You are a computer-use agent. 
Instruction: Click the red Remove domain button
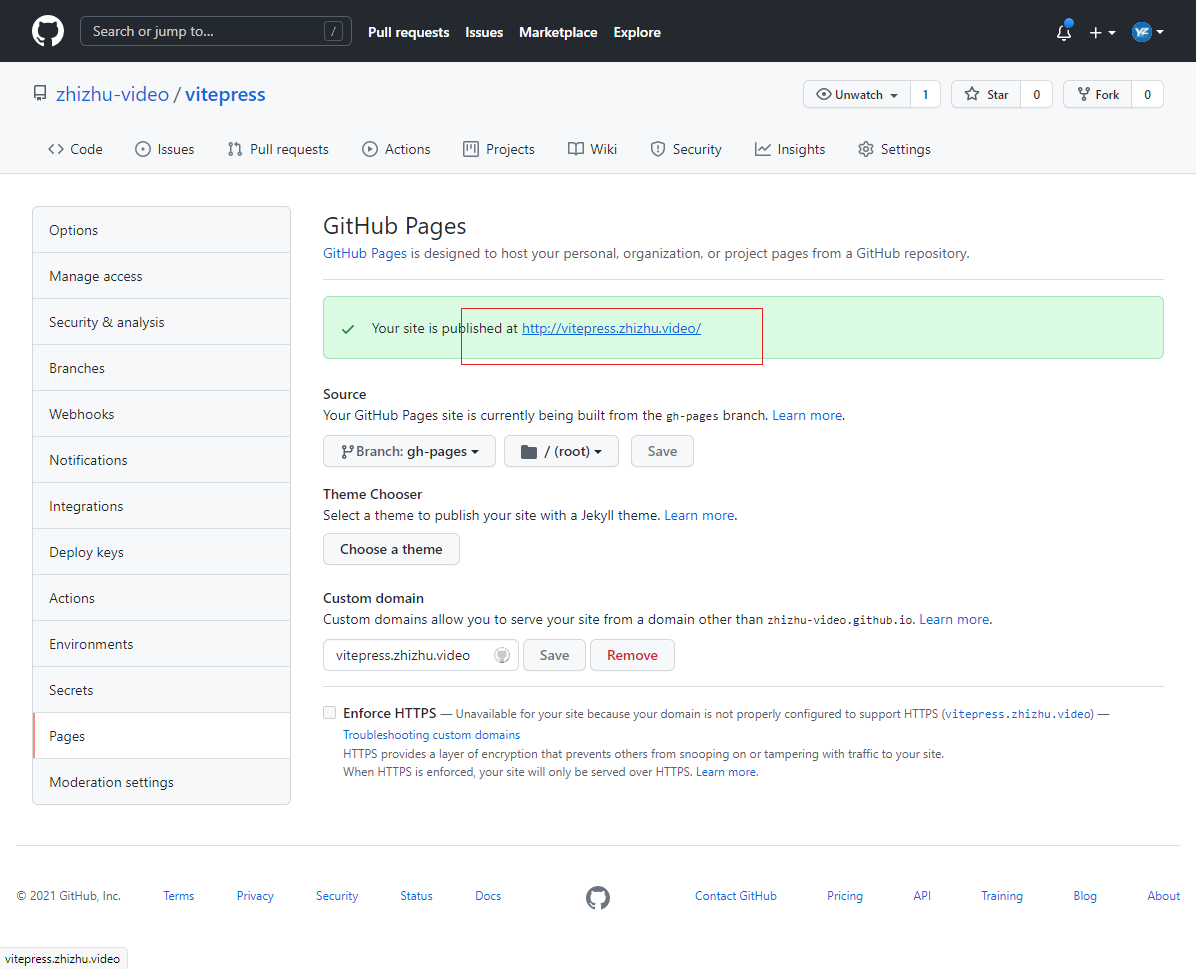pyautogui.click(x=632, y=655)
